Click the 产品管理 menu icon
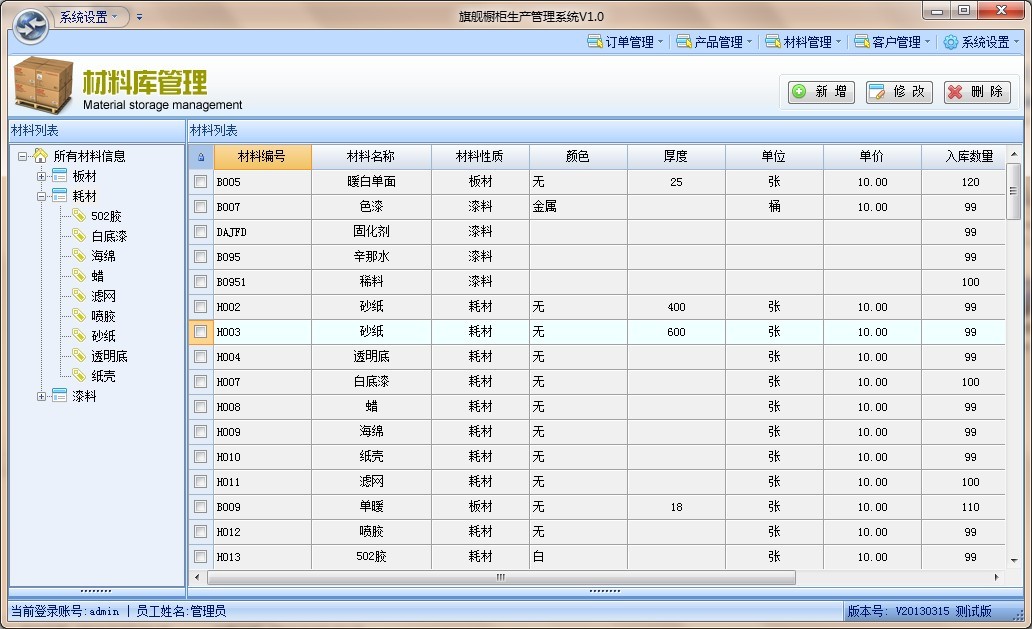 coord(684,41)
